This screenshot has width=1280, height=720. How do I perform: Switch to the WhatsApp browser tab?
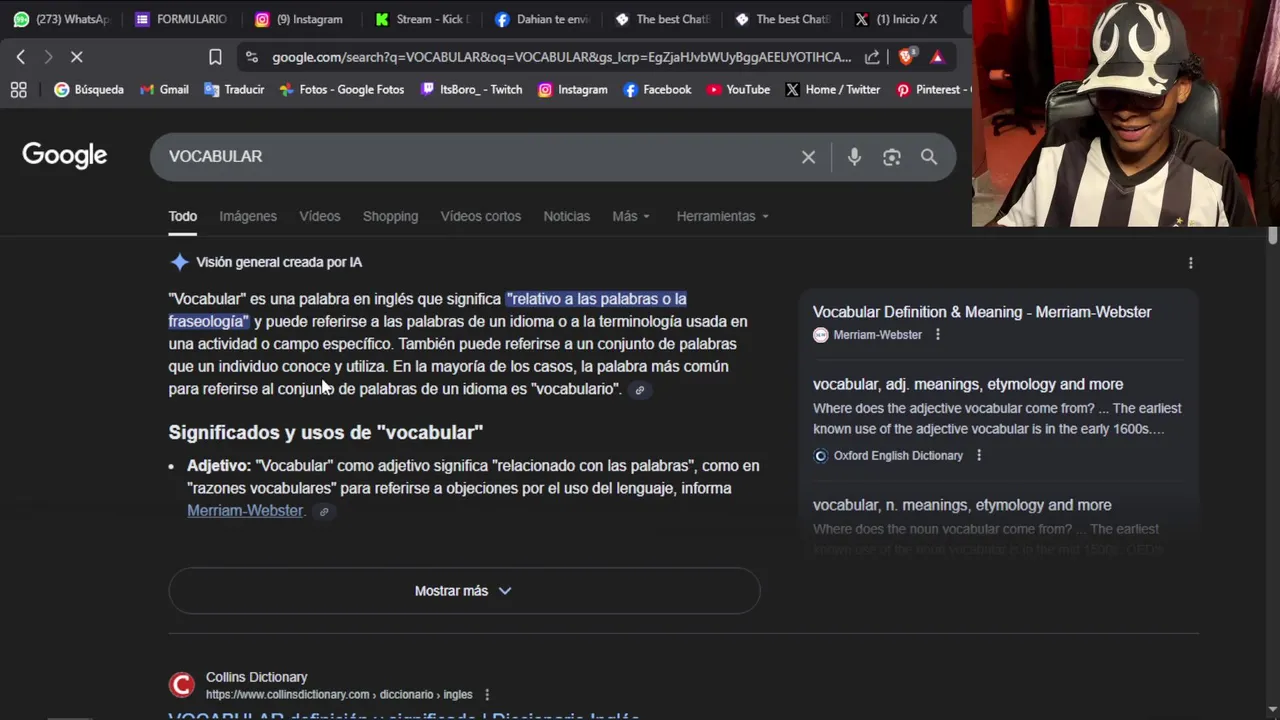pos(62,19)
